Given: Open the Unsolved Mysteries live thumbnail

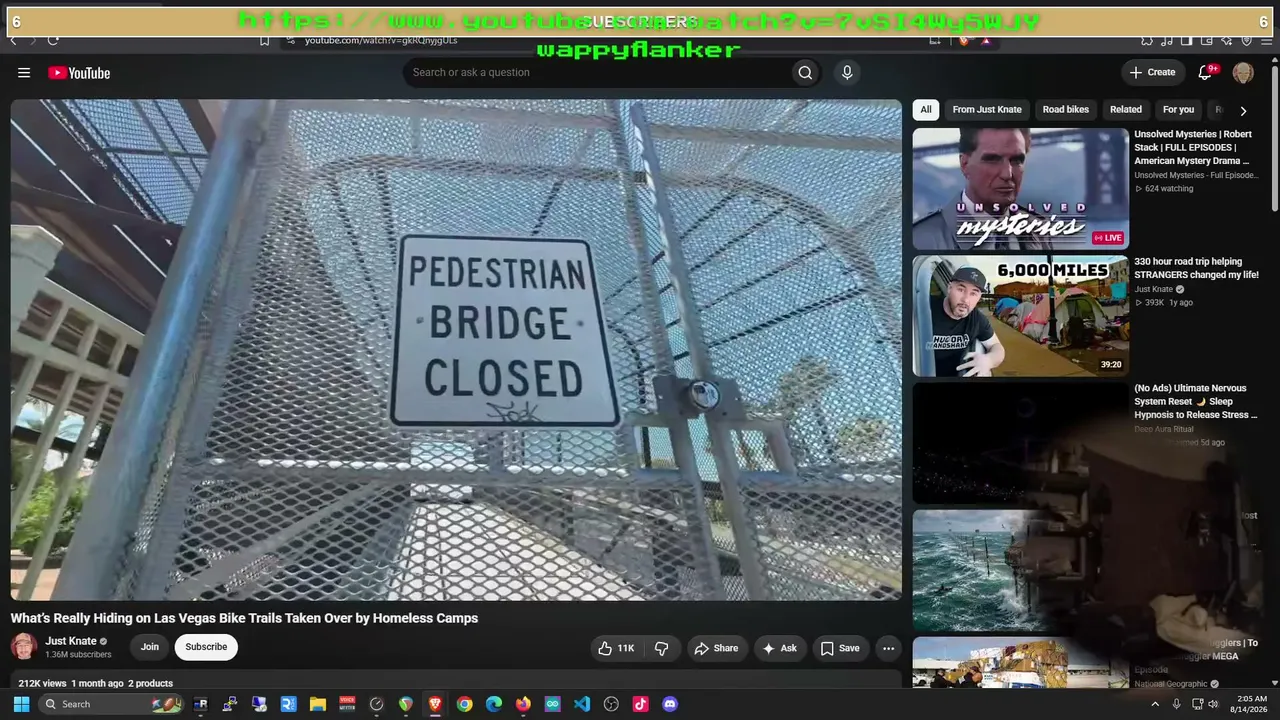Looking at the screenshot, I should [x=1020, y=189].
